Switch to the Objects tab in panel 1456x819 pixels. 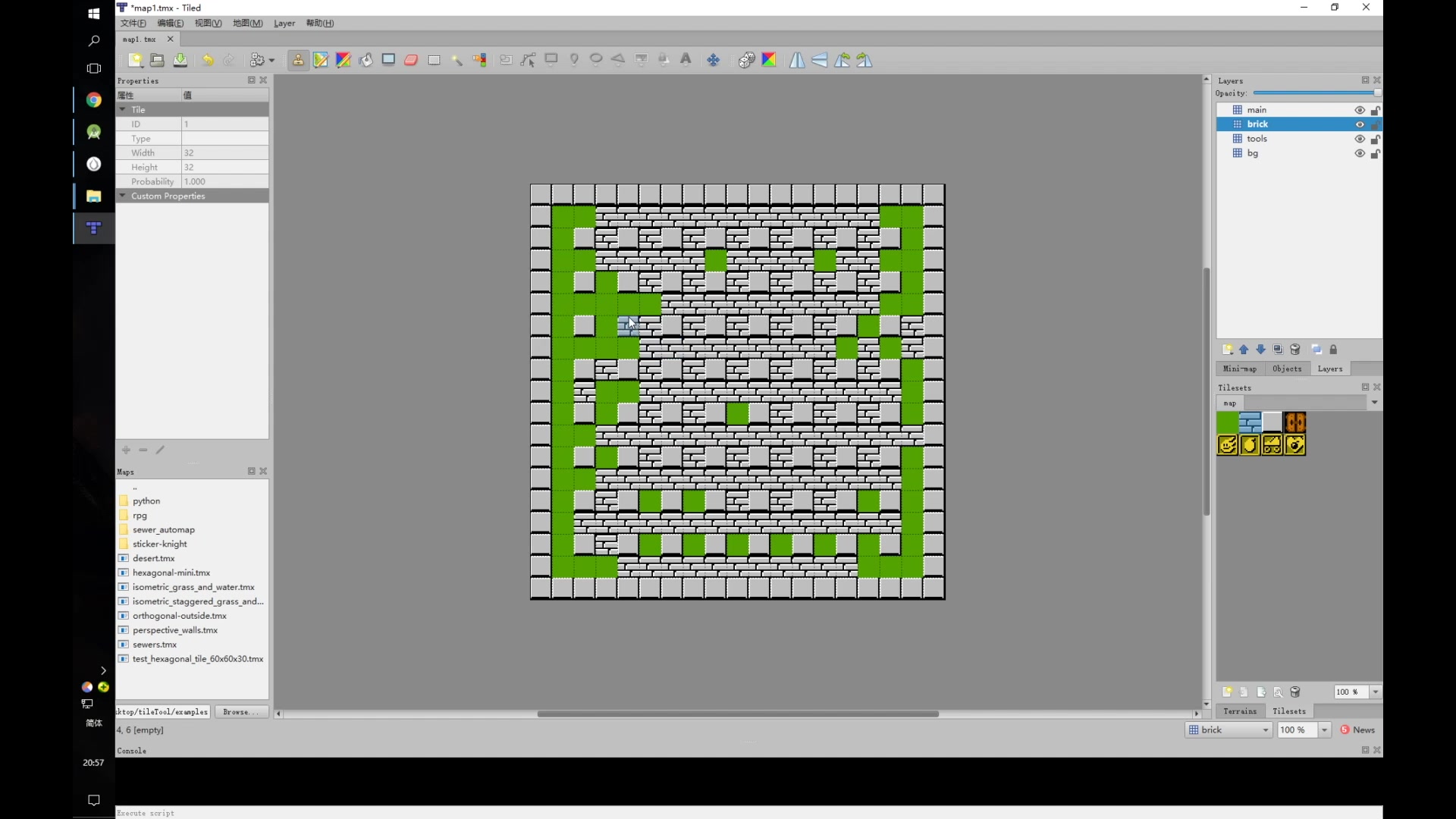1287,368
